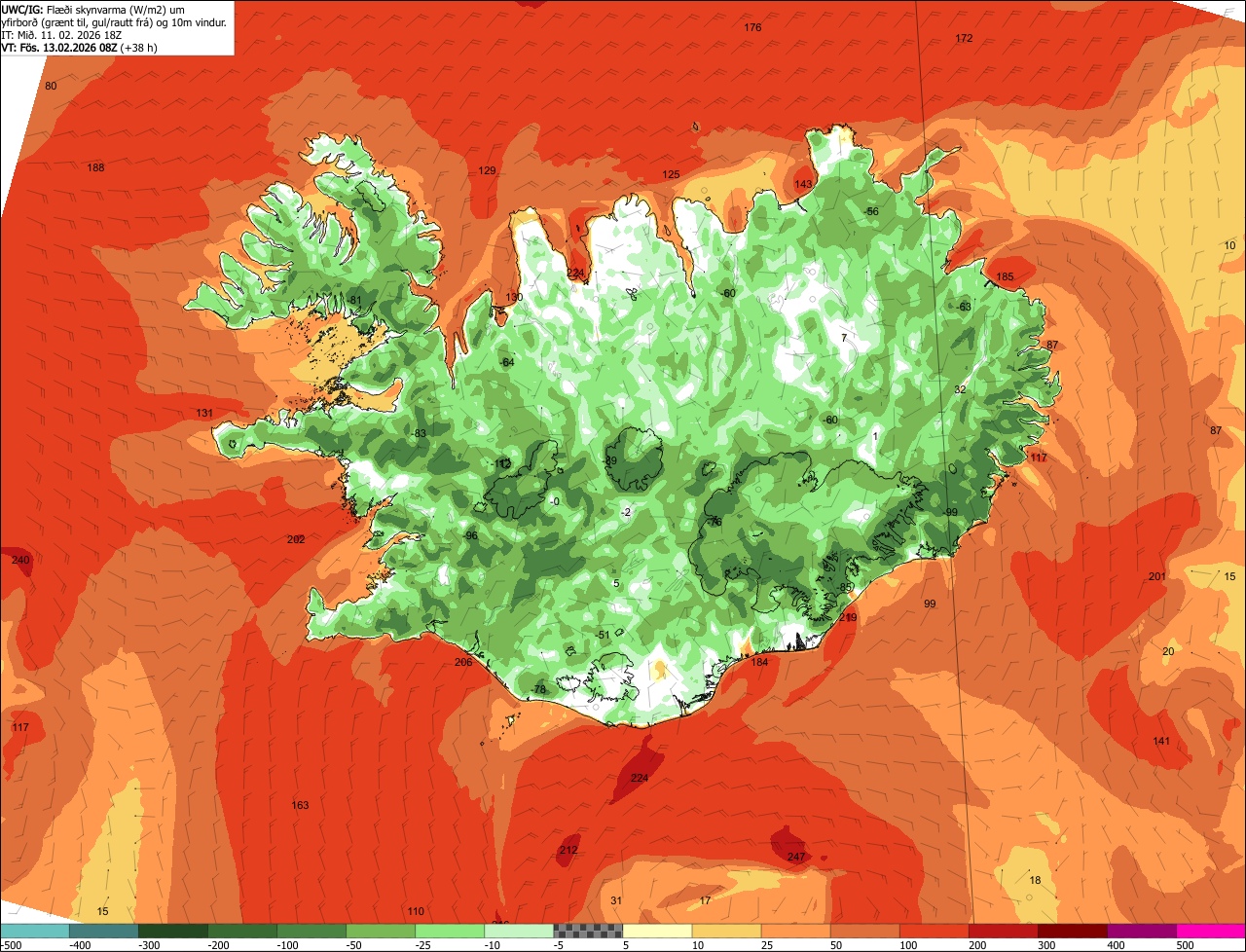Viewport: 1246px width, 952px height.
Task: Click the map value "125" off the north coast
Action: click(x=671, y=175)
